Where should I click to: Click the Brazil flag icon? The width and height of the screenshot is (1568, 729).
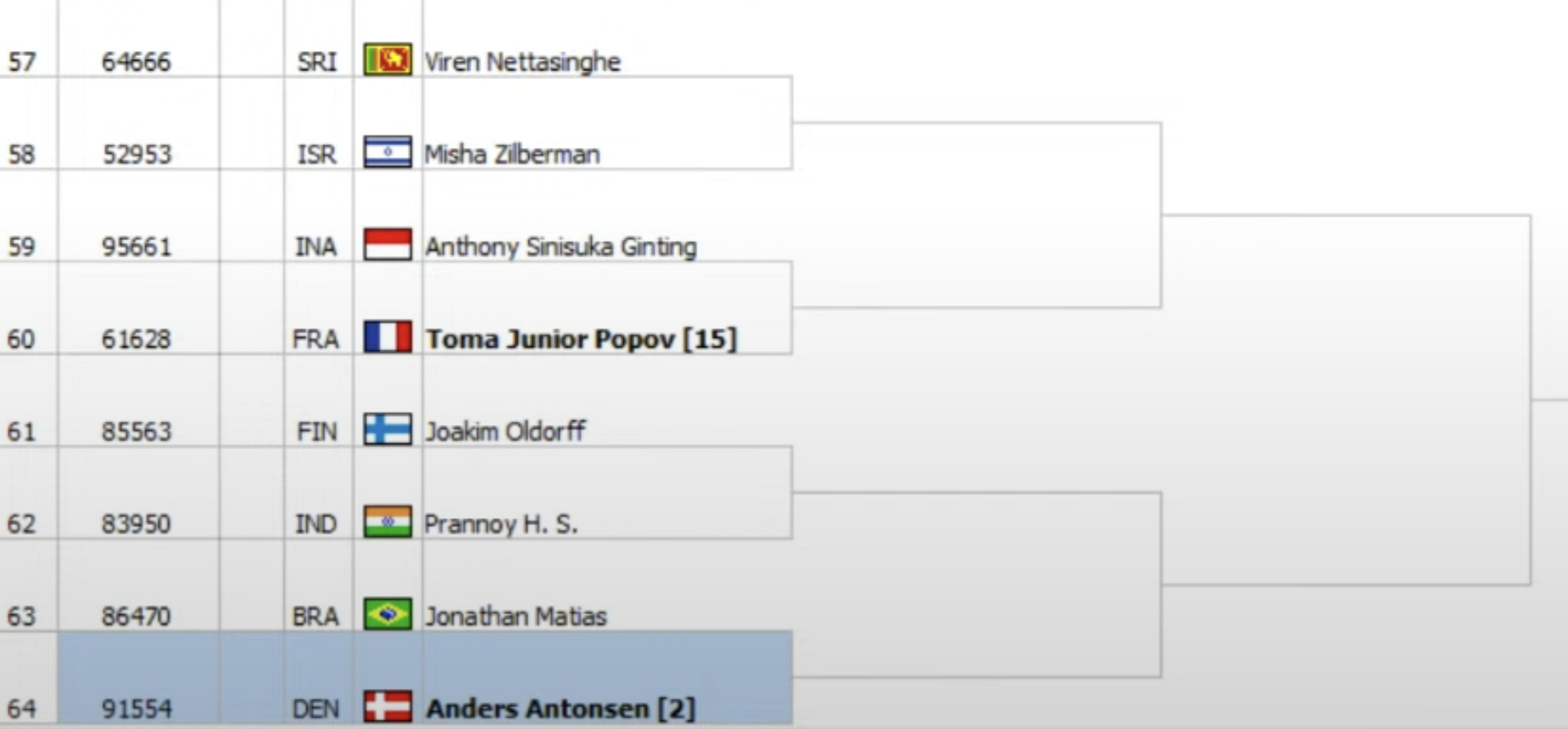pyautogui.click(x=388, y=614)
